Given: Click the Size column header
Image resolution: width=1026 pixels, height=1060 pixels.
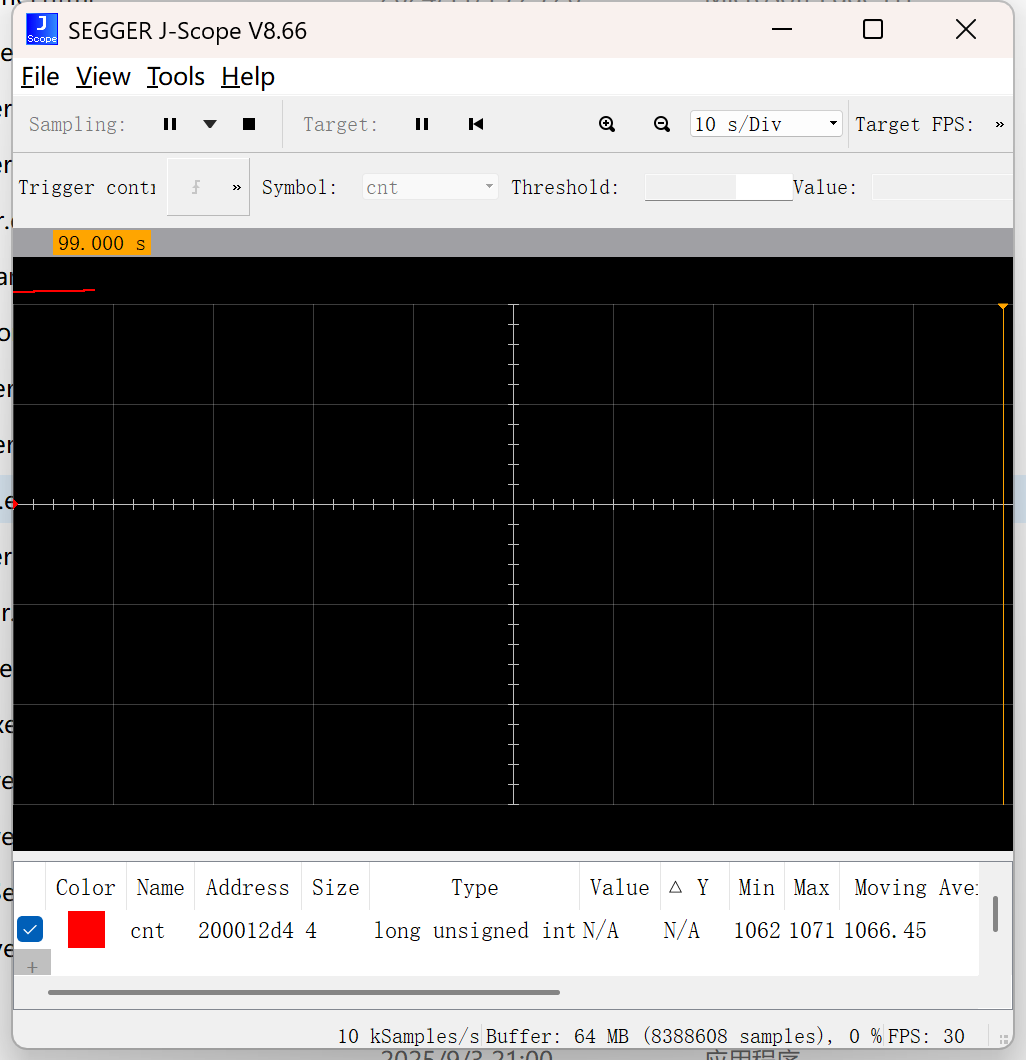Looking at the screenshot, I should coord(335,888).
